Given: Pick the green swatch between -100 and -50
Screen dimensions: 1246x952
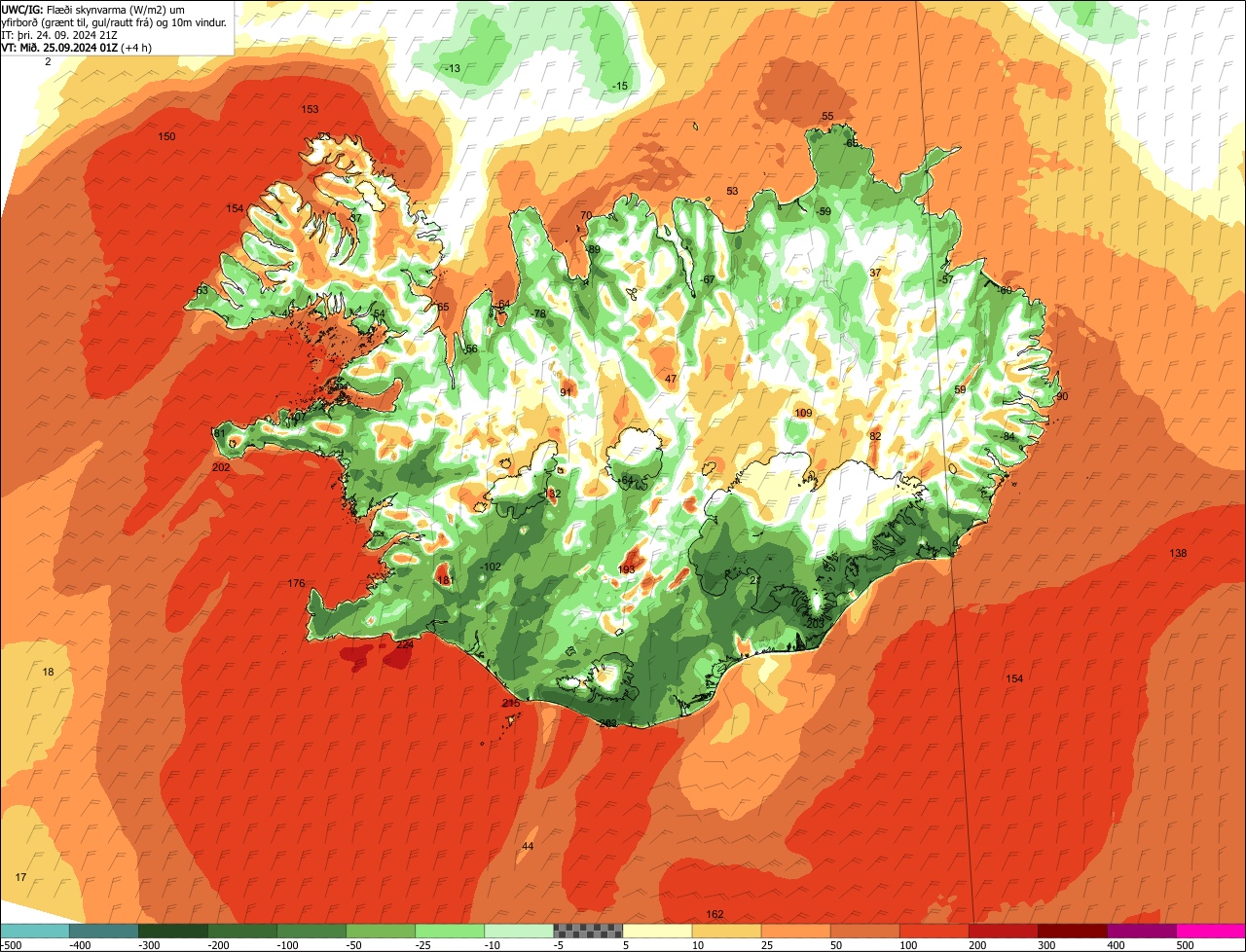Looking at the screenshot, I should coord(311,930).
